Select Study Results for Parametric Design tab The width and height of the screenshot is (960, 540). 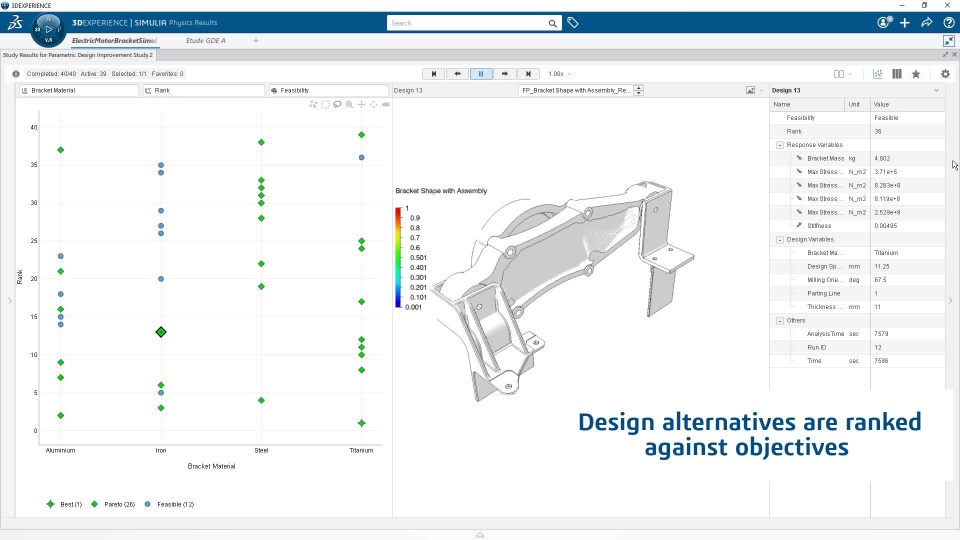(x=78, y=55)
